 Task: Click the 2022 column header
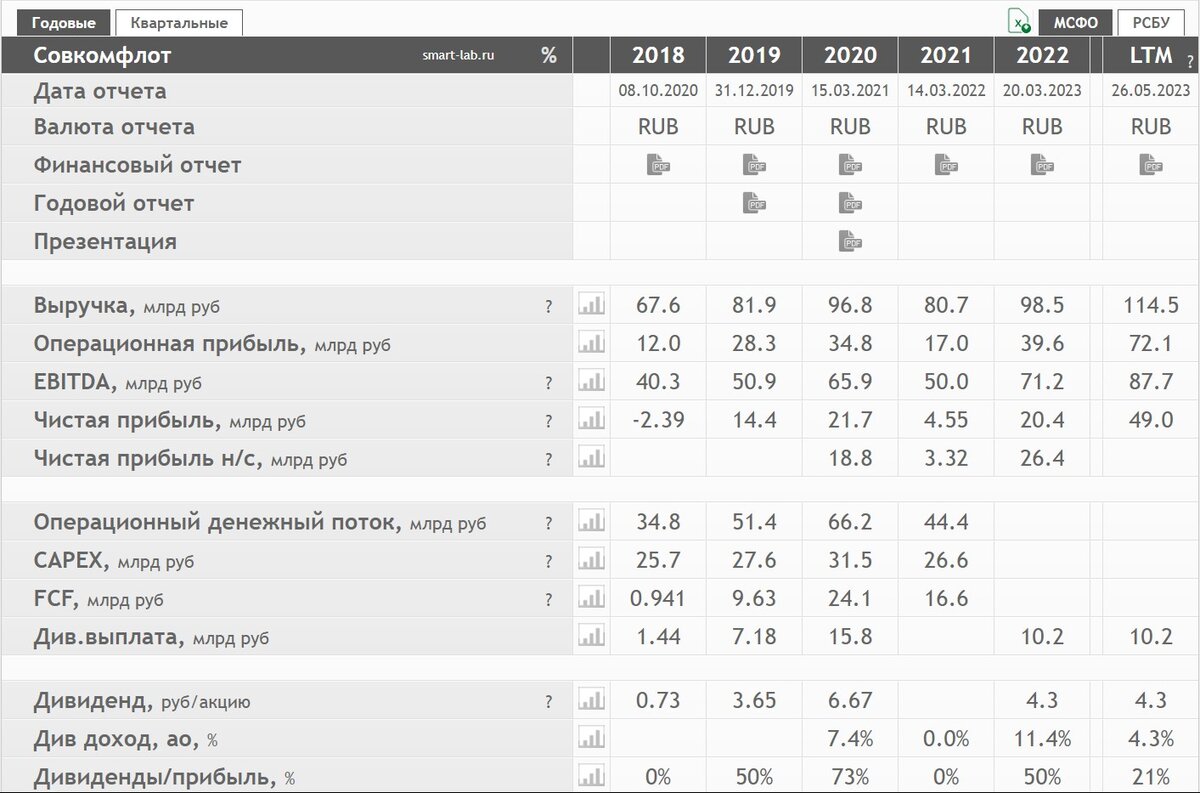1042,55
